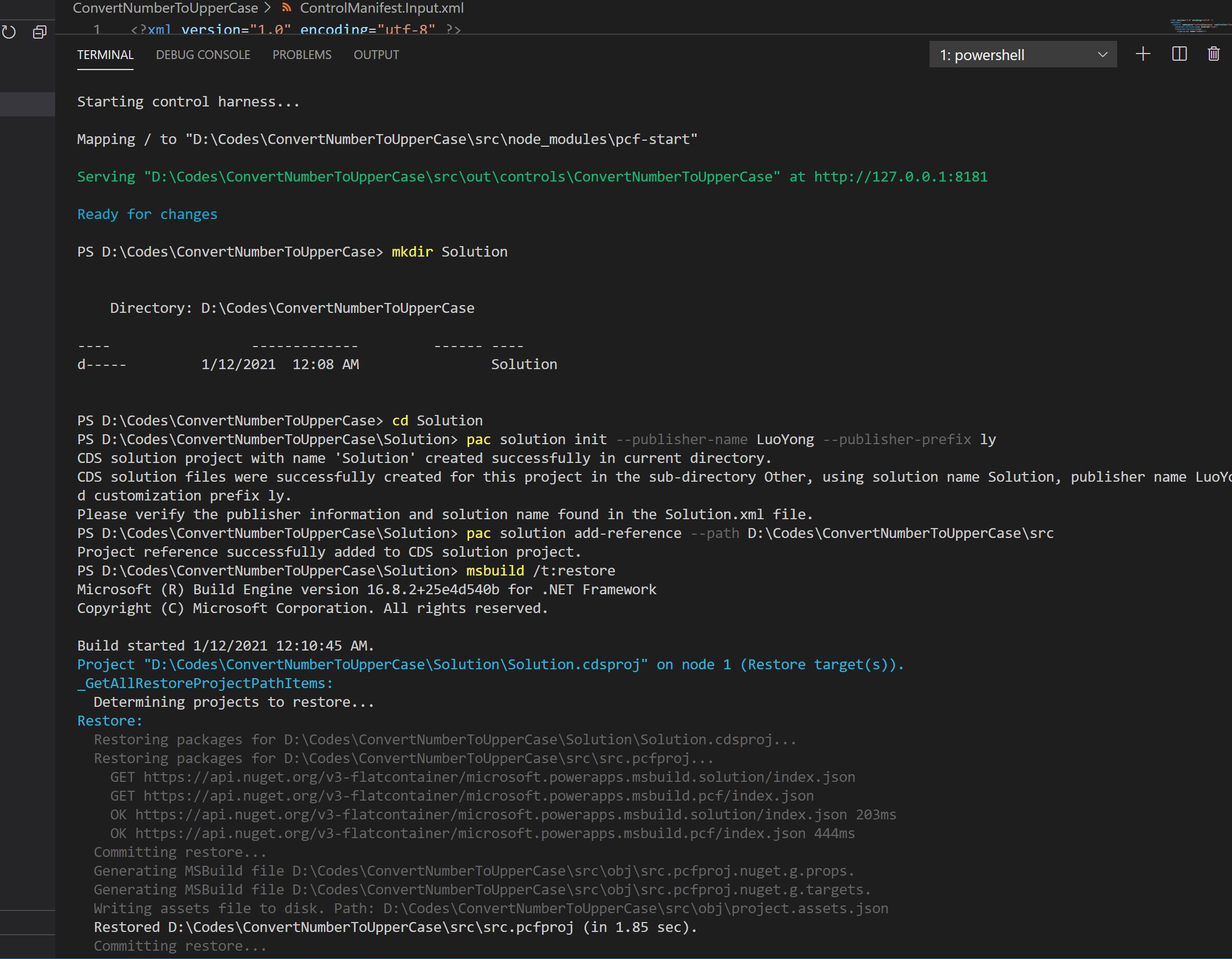Open the OUTPUT tab
Viewport: 1232px width, 959px height.
[x=376, y=55]
